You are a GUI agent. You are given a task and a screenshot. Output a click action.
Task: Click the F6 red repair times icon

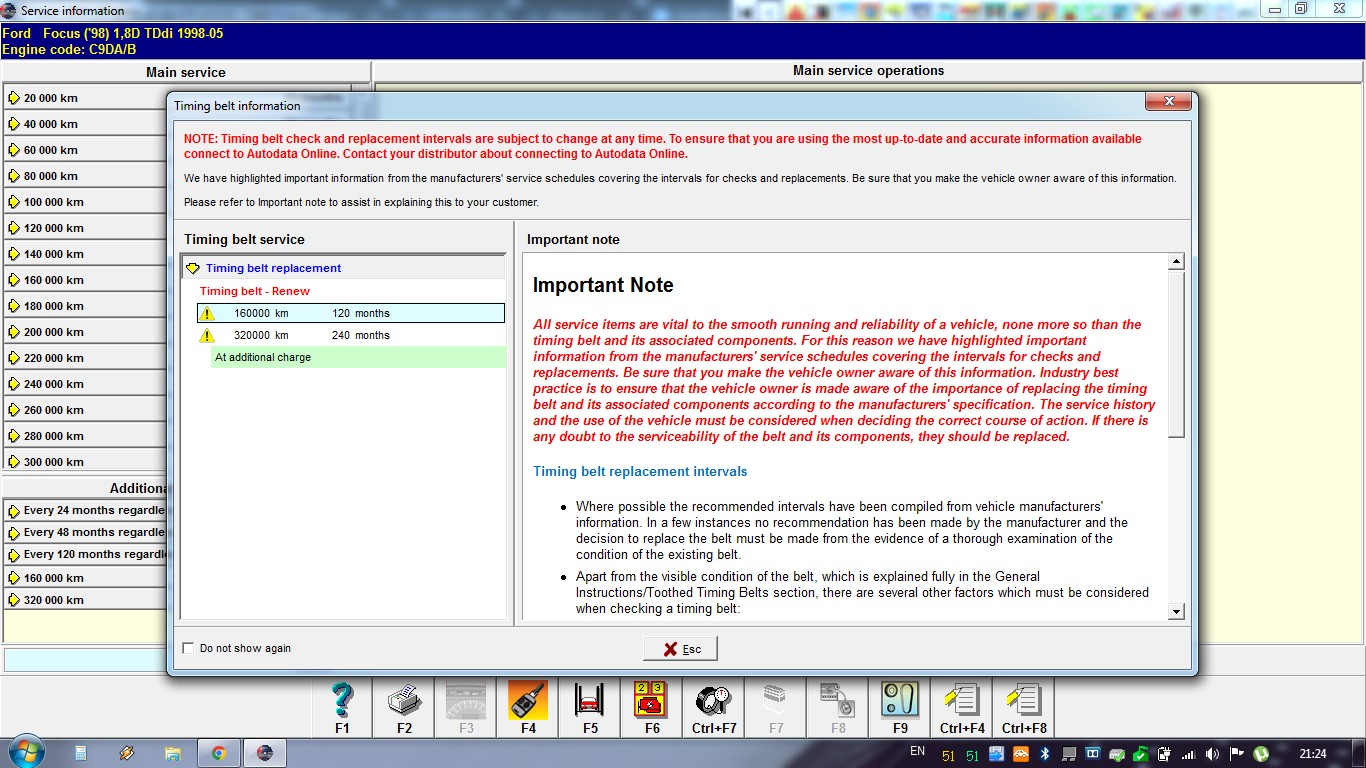tap(652, 701)
